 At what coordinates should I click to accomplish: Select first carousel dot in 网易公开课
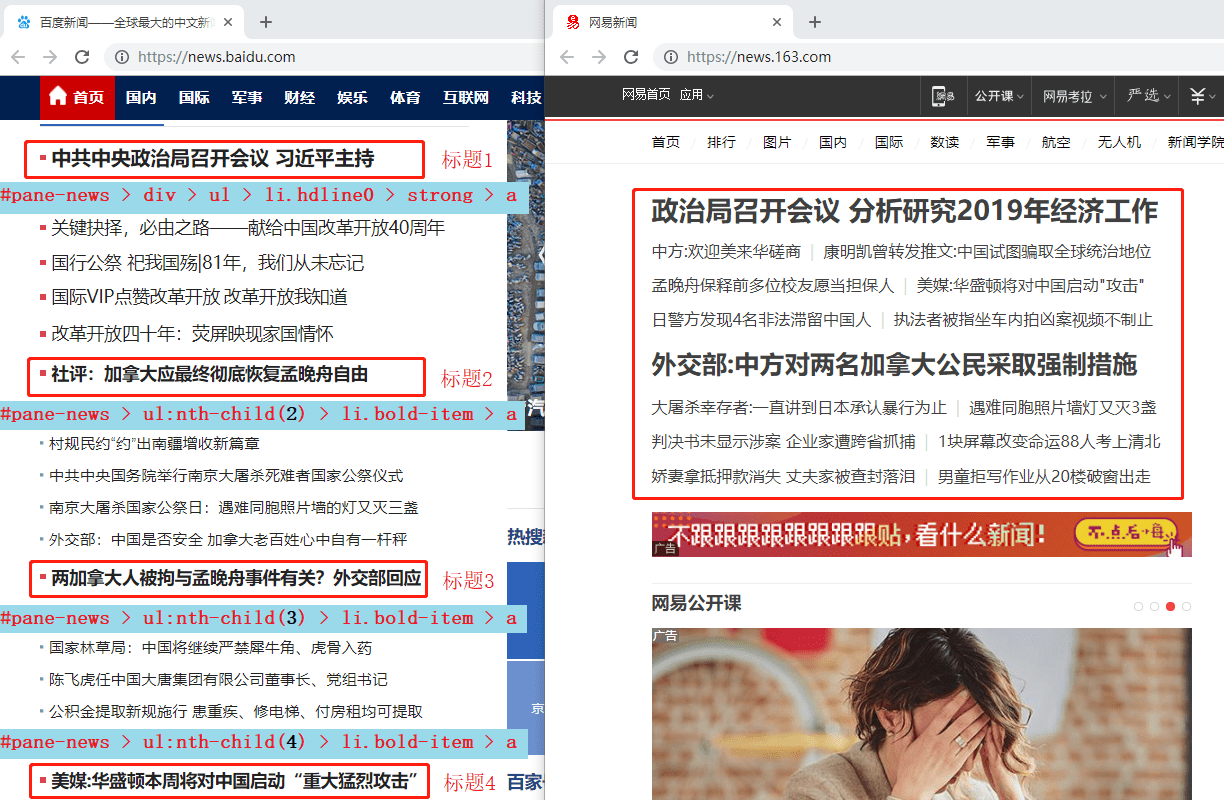coord(1139,606)
